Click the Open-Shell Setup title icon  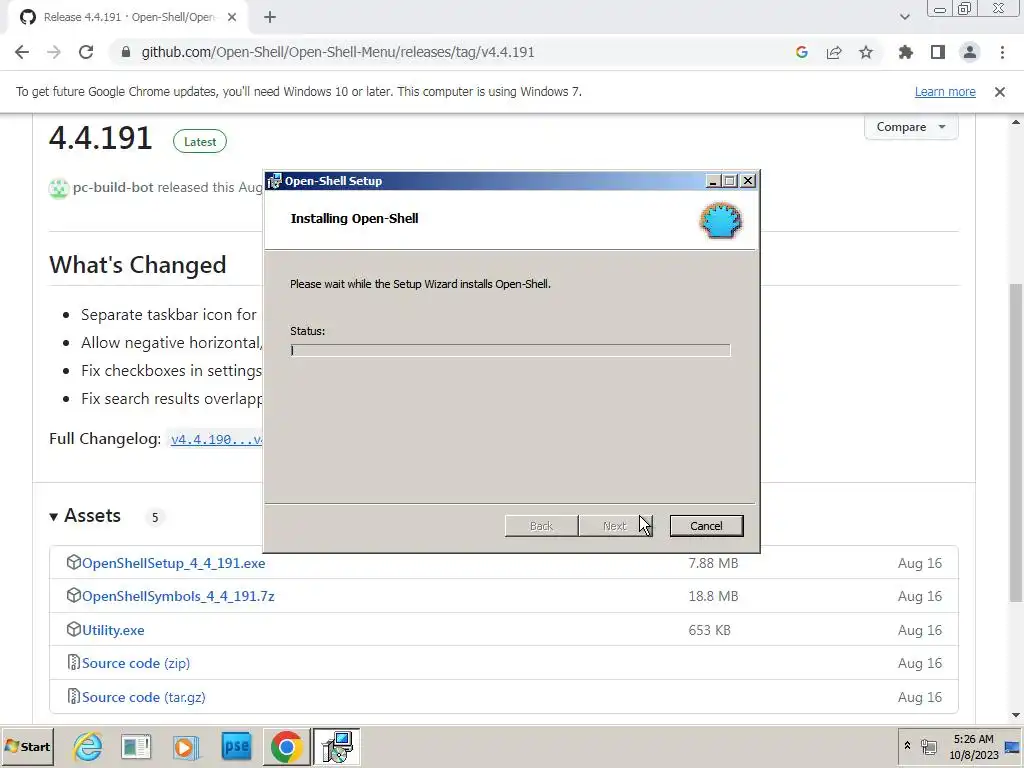pos(274,181)
